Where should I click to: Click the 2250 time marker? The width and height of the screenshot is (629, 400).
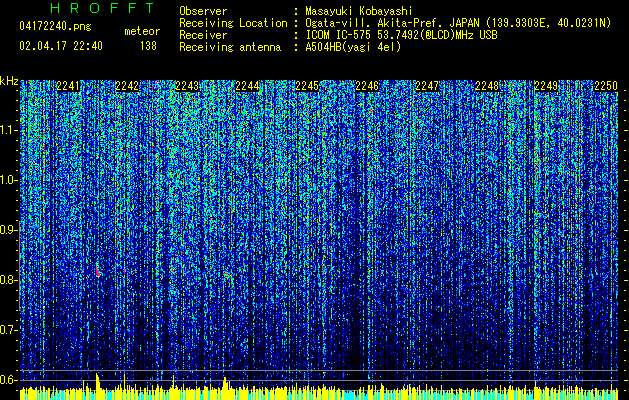[x=606, y=86]
